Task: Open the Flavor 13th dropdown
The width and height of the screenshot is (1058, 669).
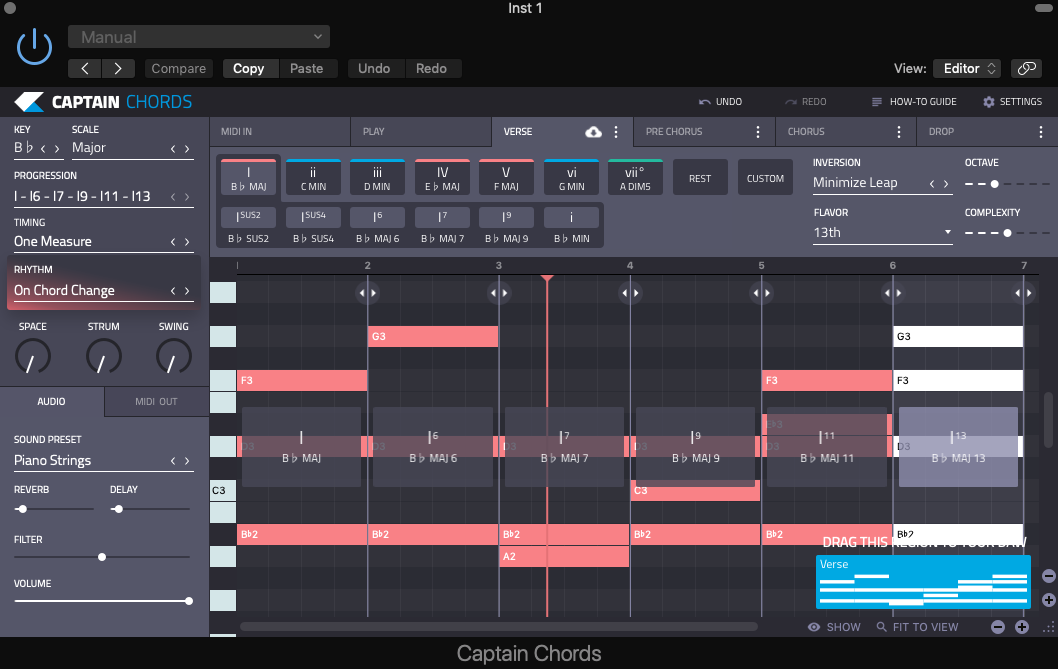Action: coord(883,232)
